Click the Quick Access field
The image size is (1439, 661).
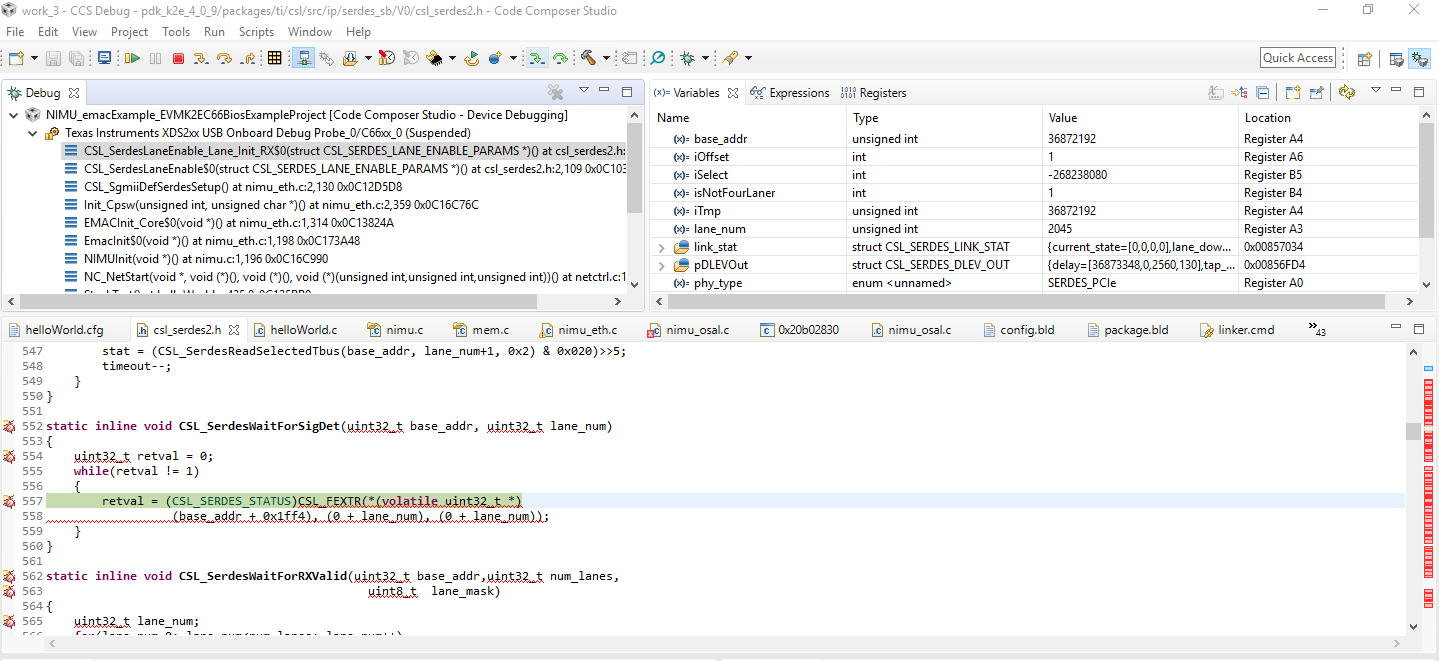pyautogui.click(x=1298, y=58)
